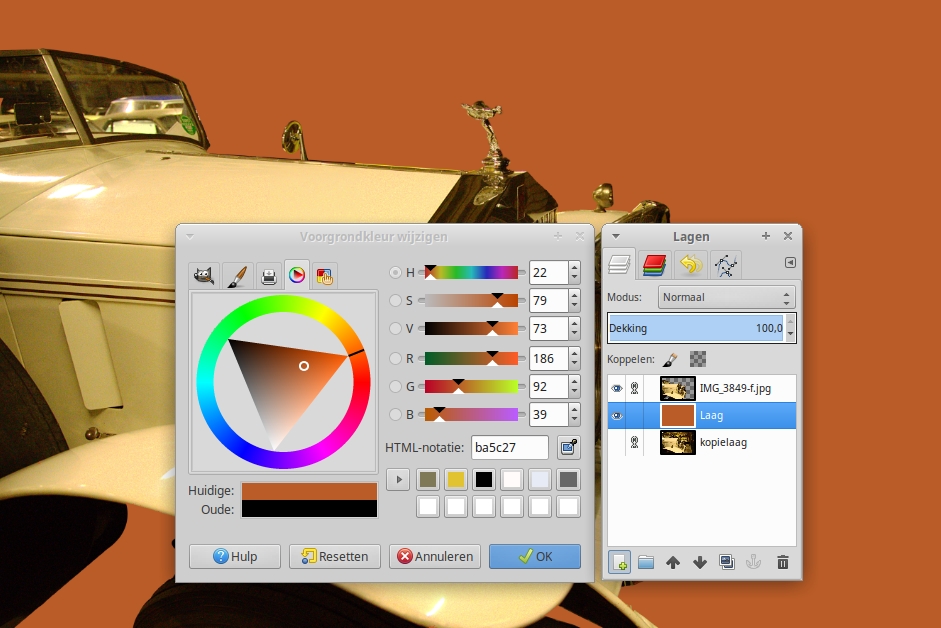
Task: Click the color picker eyedropper icon
Action: (x=568, y=447)
